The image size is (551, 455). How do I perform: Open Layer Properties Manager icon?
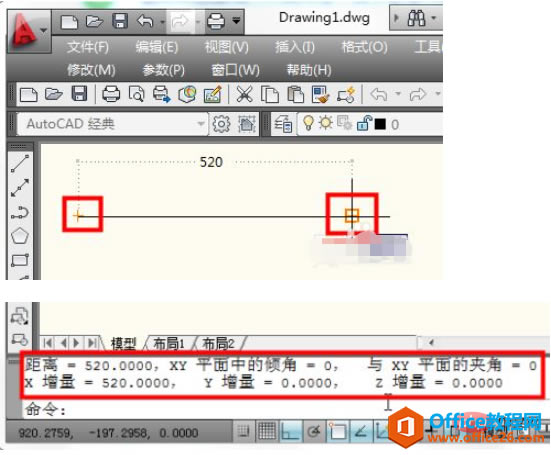tap(283, 124)
